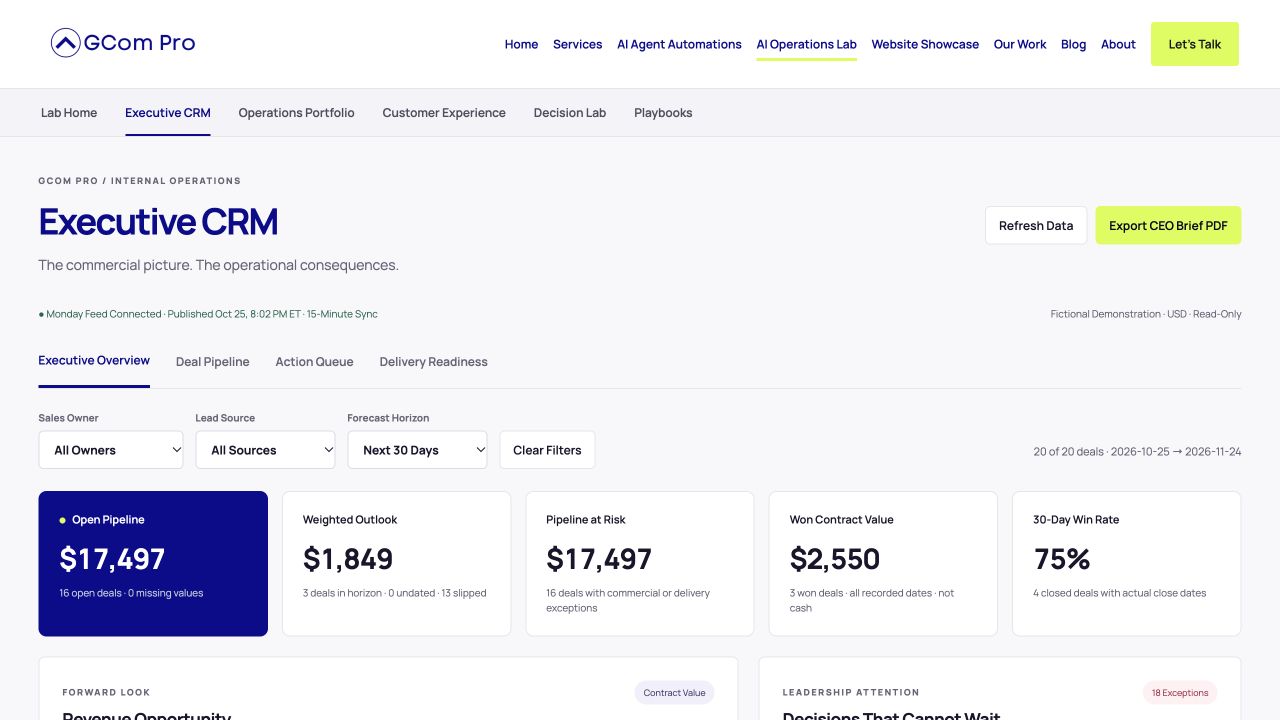1280x720 pixels.
Task: Show the Delivery Readiness tab
Action: 434,362
